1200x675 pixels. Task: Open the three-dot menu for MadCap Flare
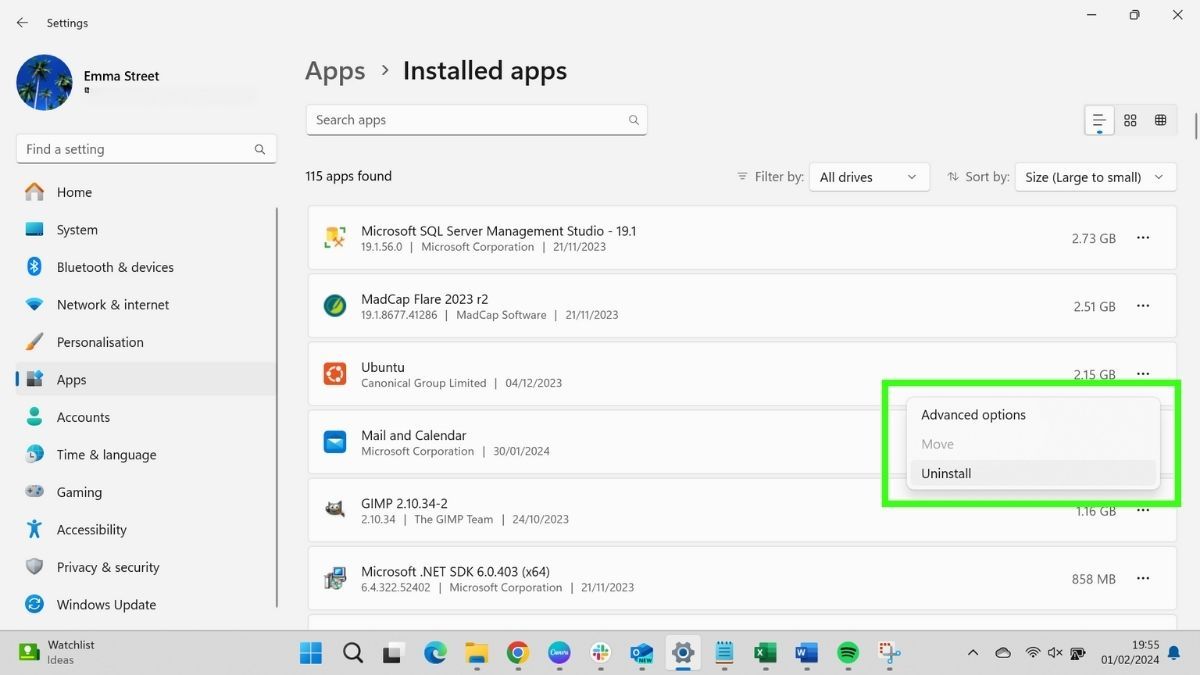pos(1143,306)
